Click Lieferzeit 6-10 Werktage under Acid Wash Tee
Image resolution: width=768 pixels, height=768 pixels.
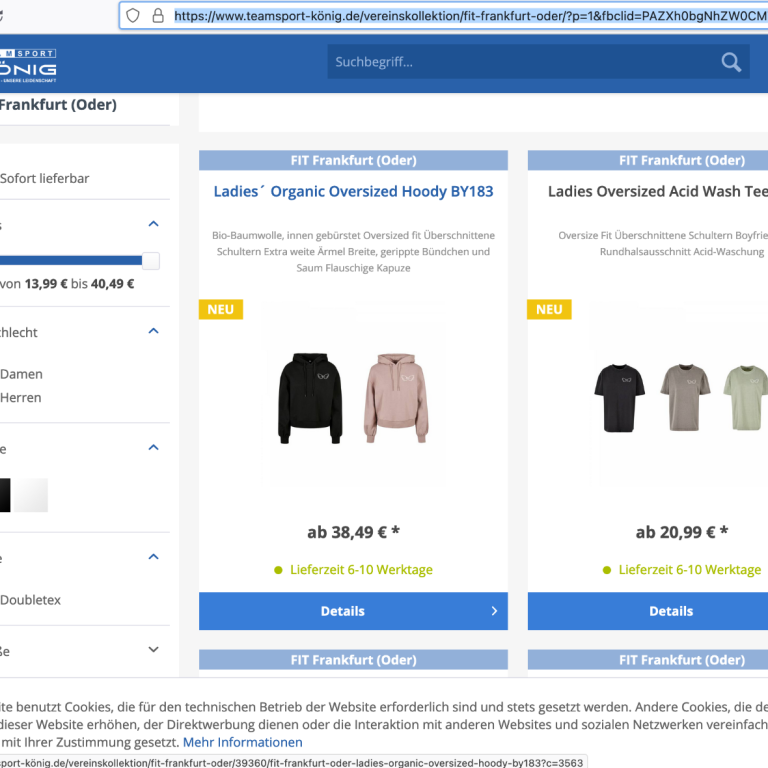690,570
